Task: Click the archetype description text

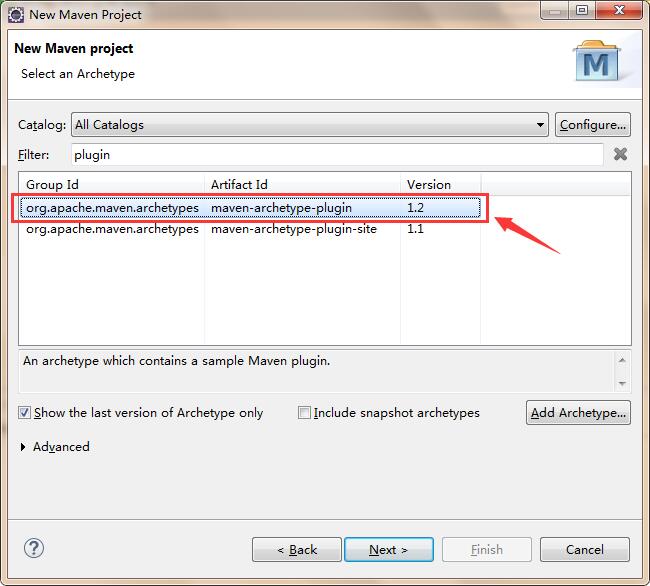Action: coord(176,361)
